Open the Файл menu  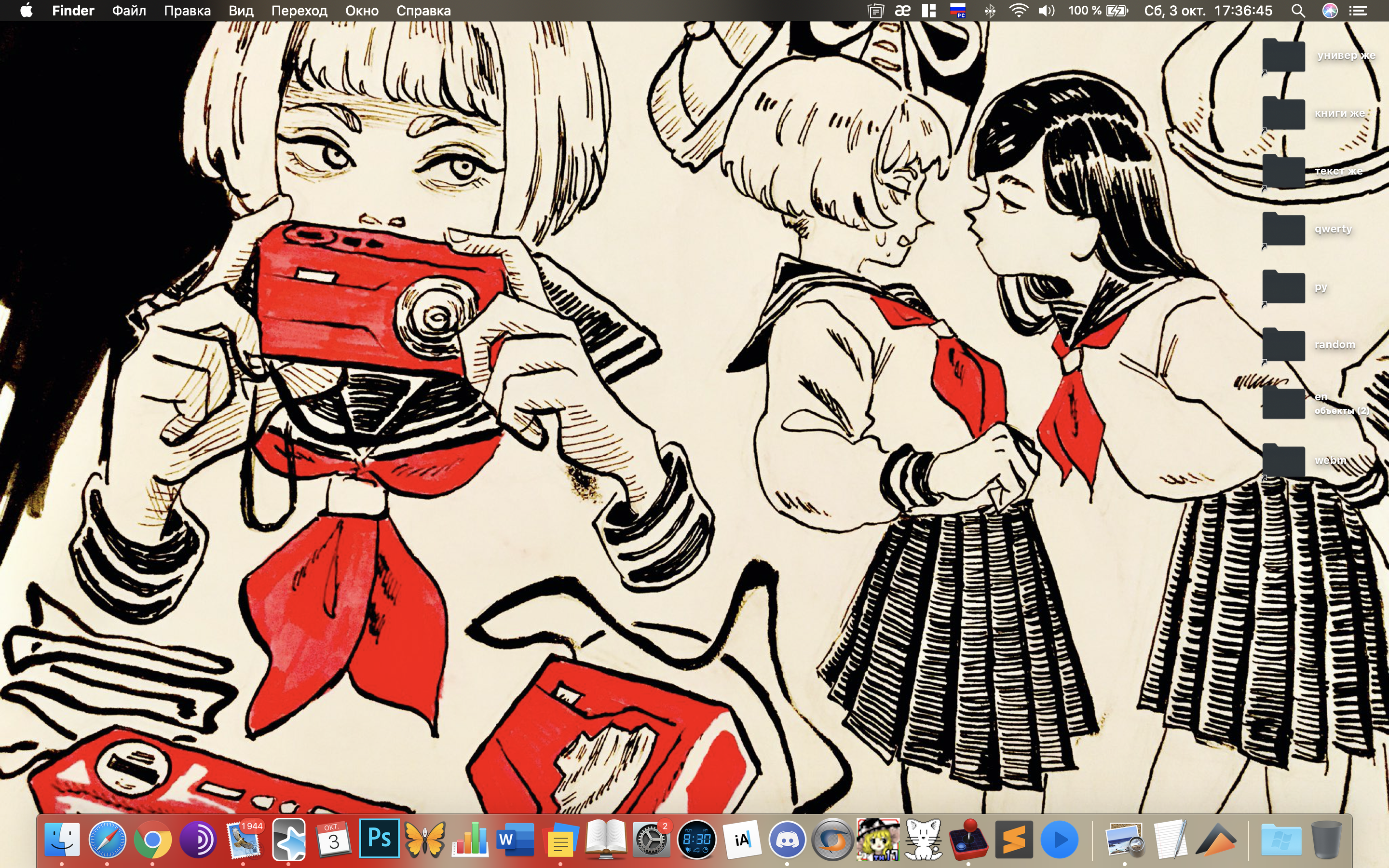[129, 11]
